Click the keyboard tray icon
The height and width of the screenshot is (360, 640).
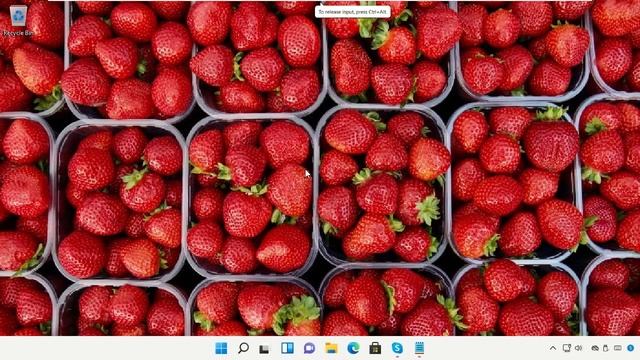(x=618, y=348)
